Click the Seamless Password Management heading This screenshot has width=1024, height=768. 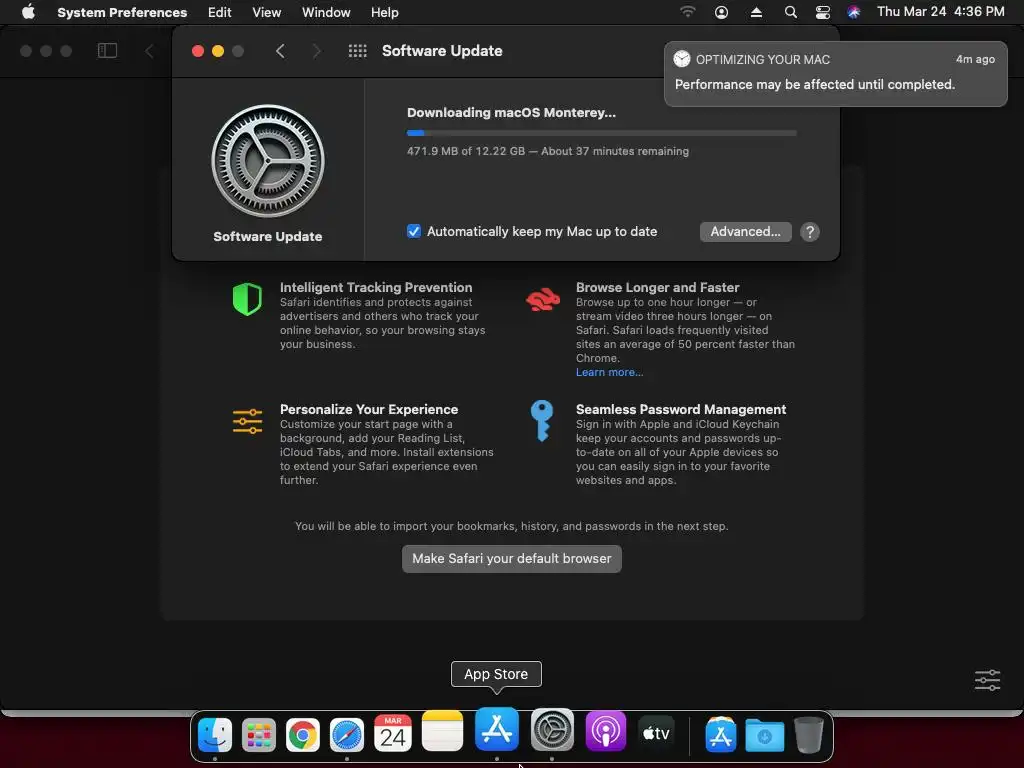point(681,409)
